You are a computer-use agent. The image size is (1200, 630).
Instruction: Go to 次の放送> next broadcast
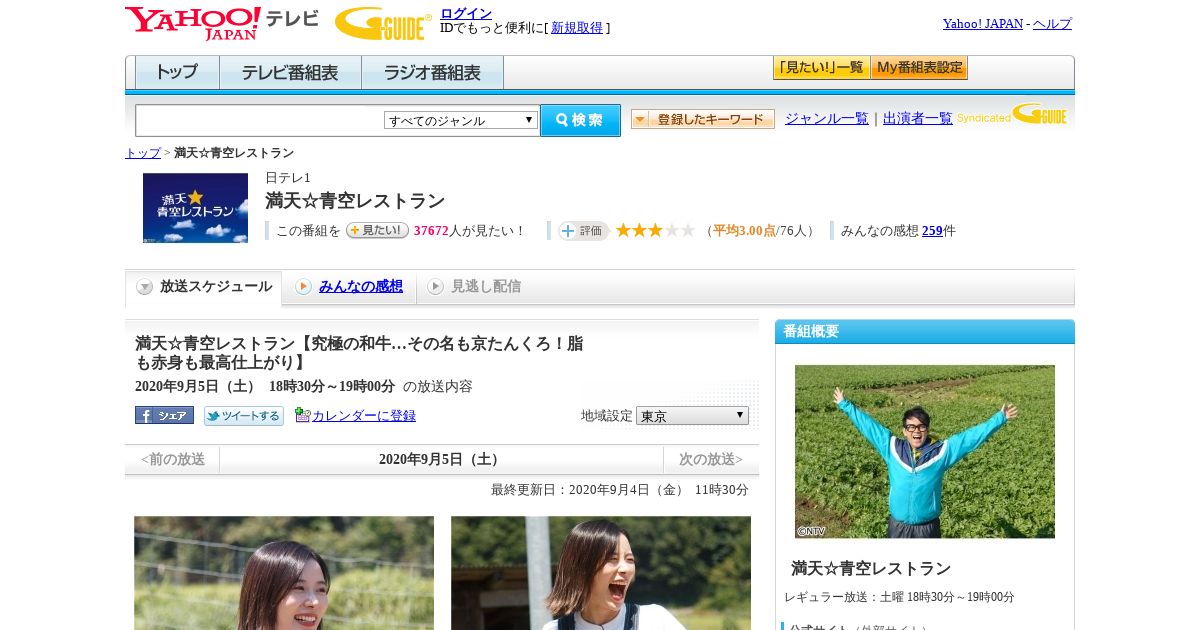711,460
